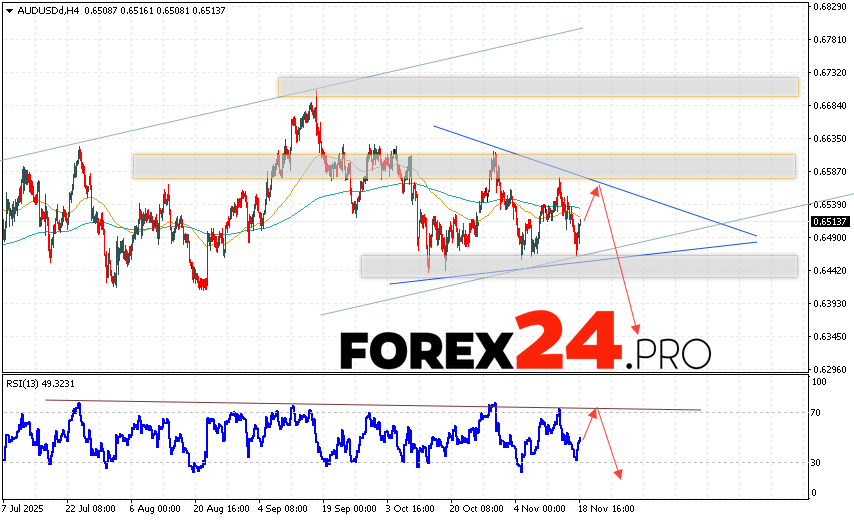Click the upward red arrow on the price chart

tap(592, 203)
